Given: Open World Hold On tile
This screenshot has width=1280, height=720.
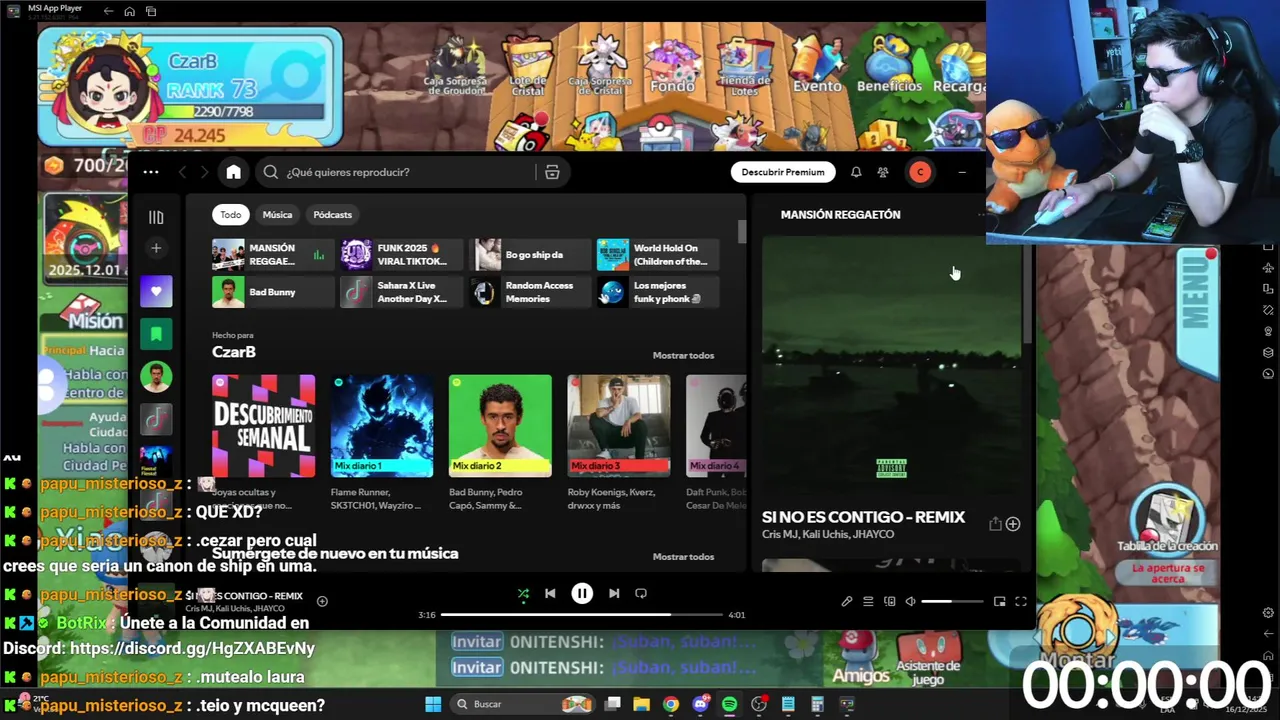Looking at the screenshot, I should pos(657,255).
